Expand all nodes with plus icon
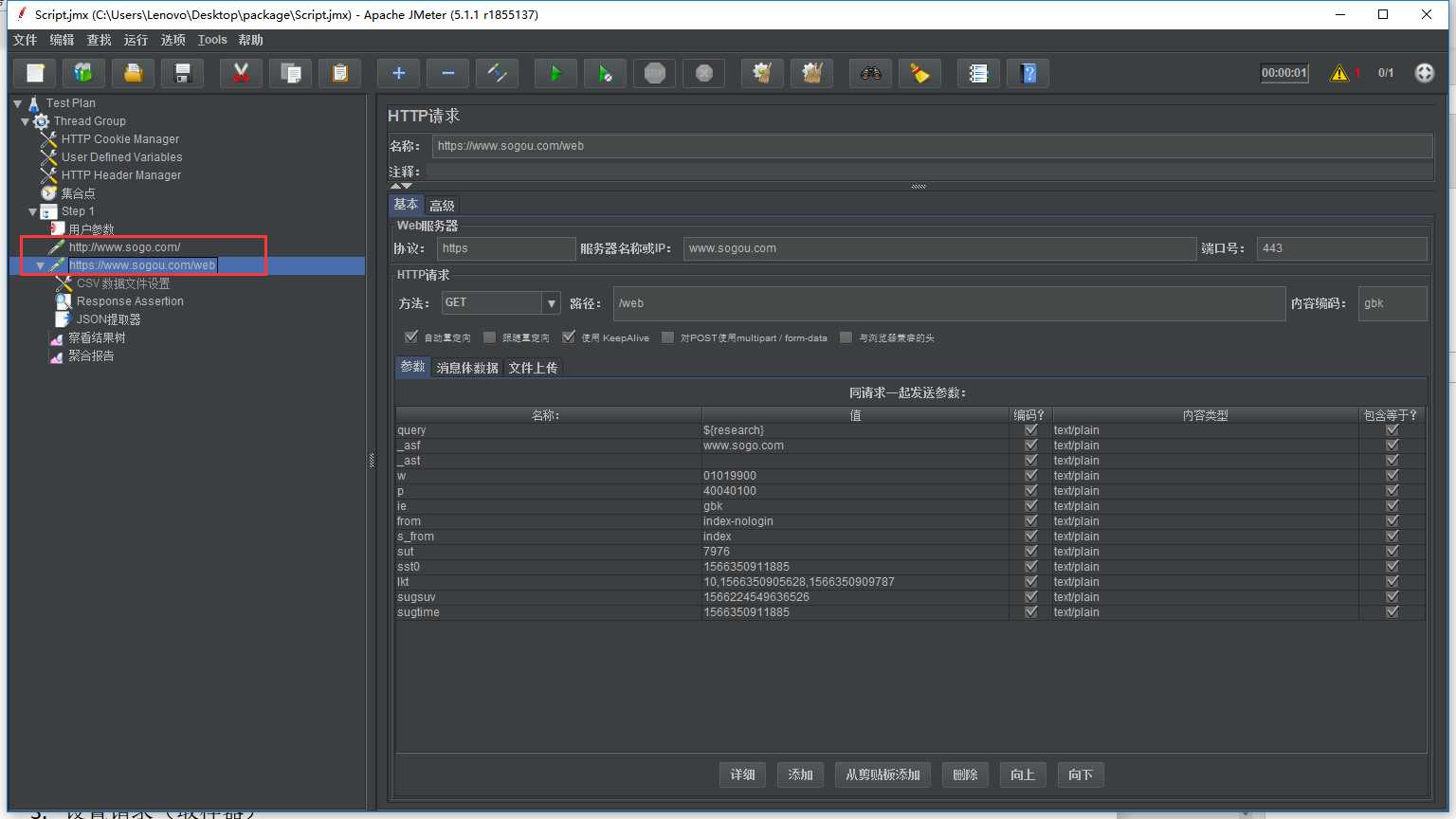 [398, 73]
